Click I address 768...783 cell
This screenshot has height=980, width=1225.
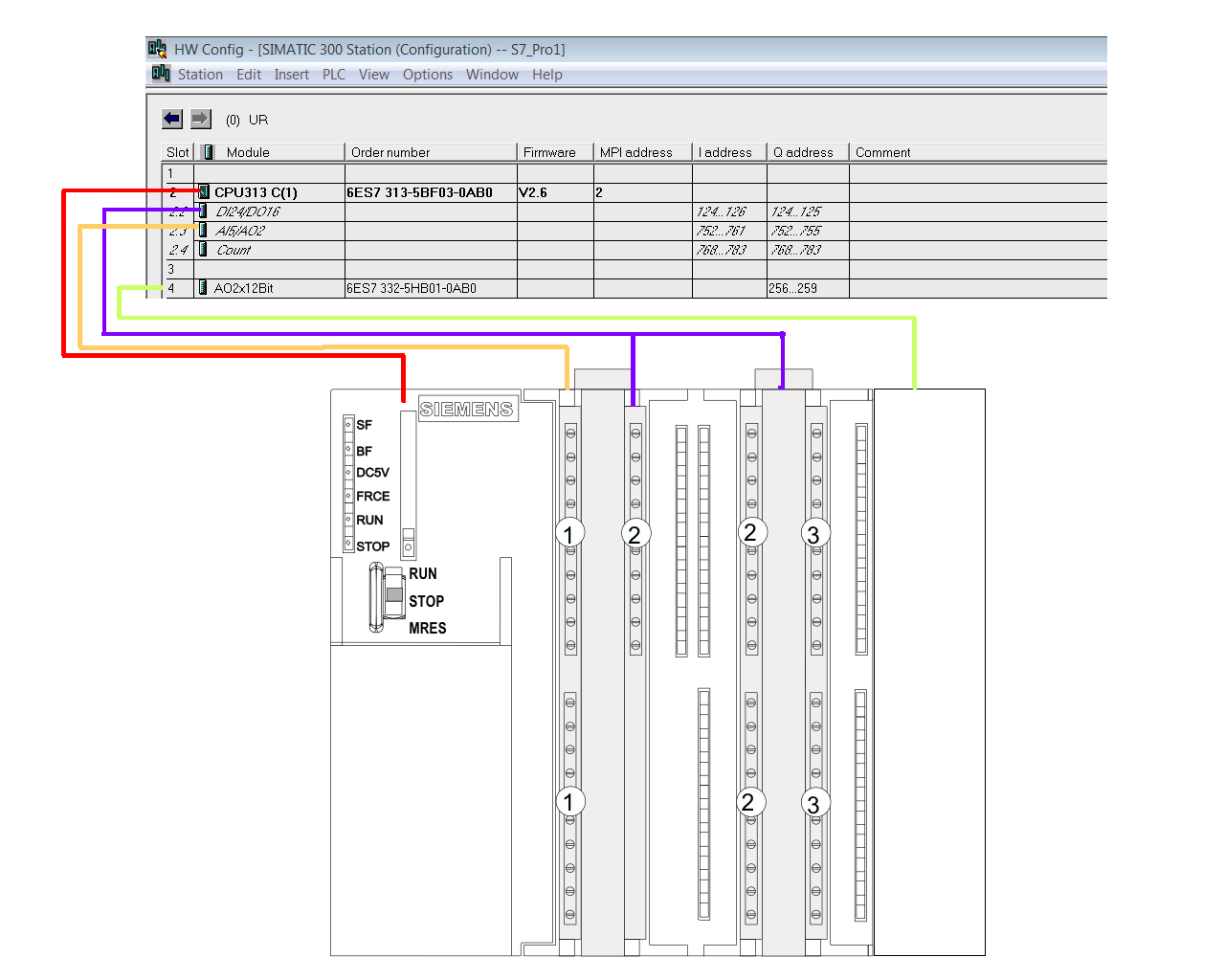point(729,250)
